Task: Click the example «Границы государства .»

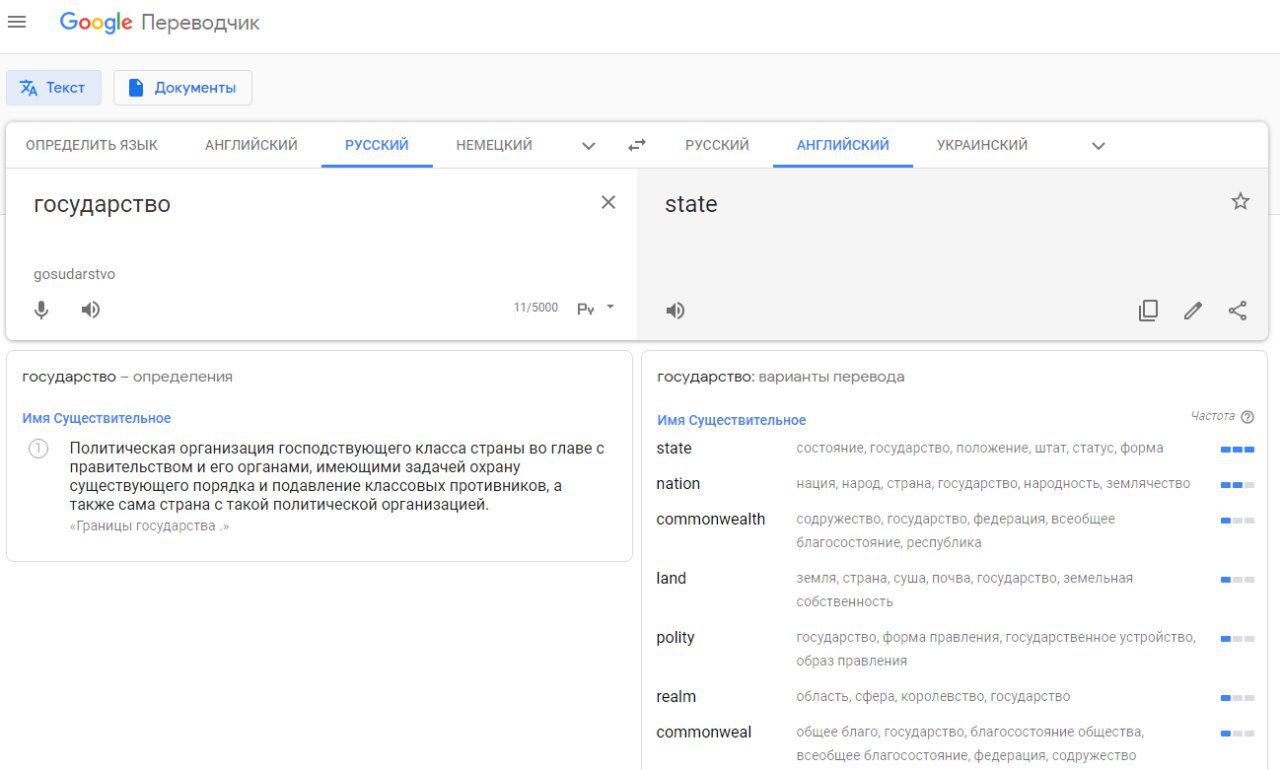Action: pos(149,527)
